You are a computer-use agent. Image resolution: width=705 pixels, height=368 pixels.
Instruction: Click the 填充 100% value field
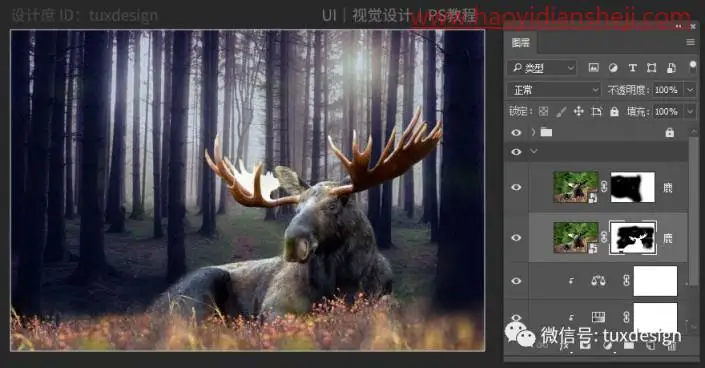pos(667,112)
